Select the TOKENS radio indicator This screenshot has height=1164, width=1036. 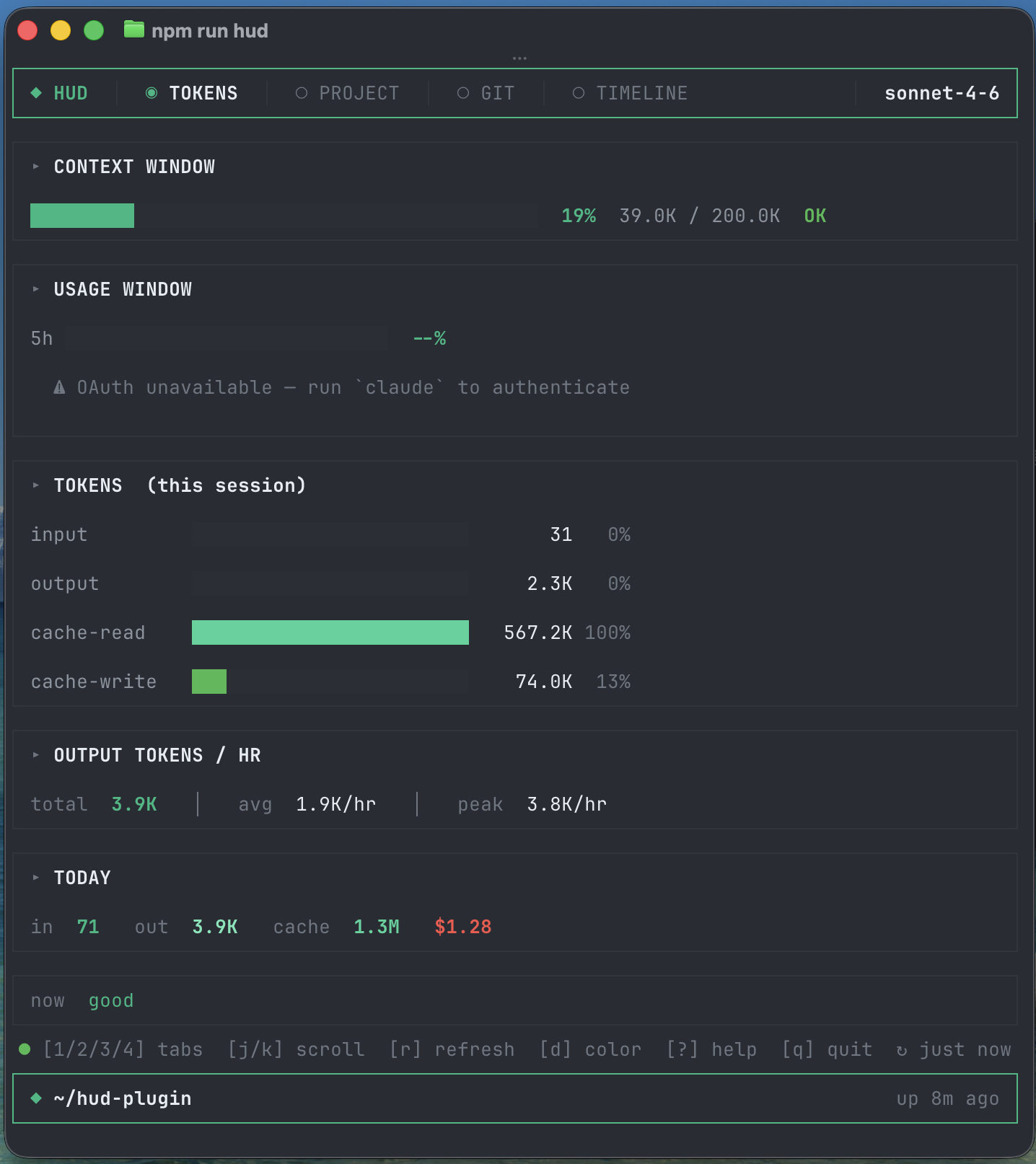click(x=152, y=93)
